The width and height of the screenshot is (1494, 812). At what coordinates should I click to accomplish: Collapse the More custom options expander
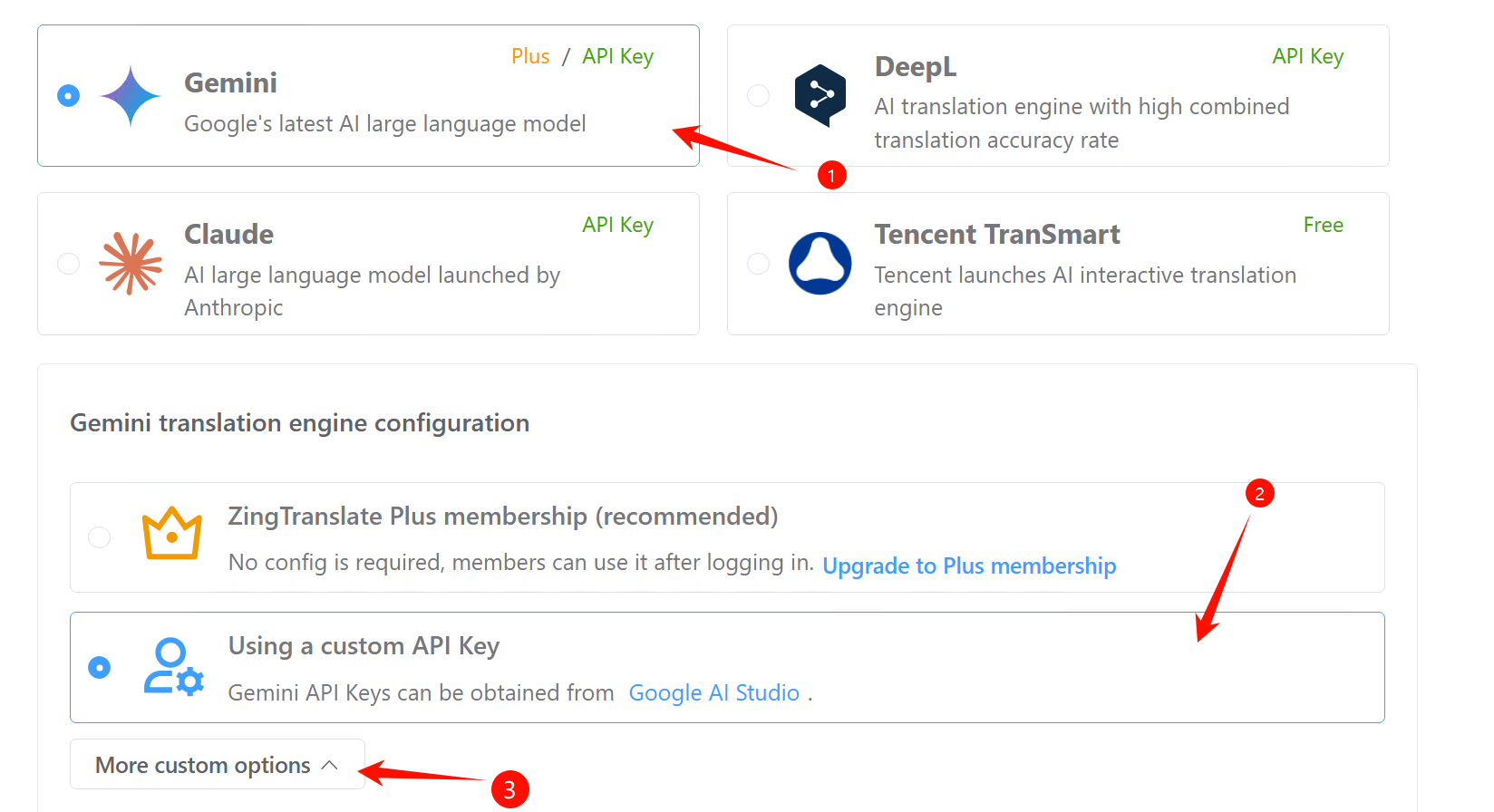tap(218, 765)
